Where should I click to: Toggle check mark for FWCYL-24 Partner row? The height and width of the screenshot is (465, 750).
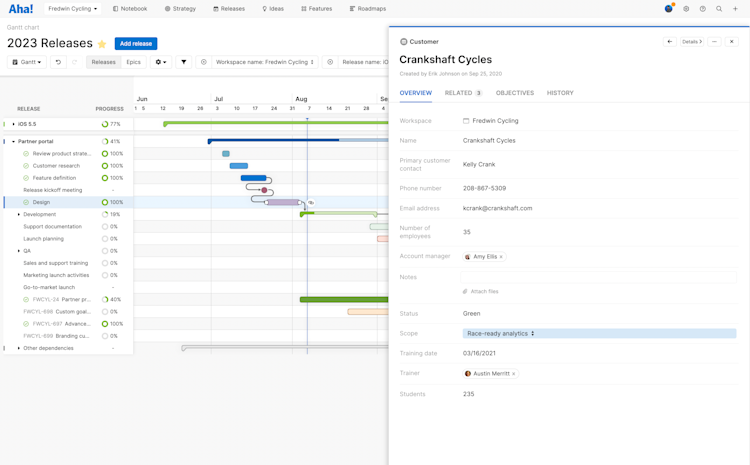pos(26,299)
